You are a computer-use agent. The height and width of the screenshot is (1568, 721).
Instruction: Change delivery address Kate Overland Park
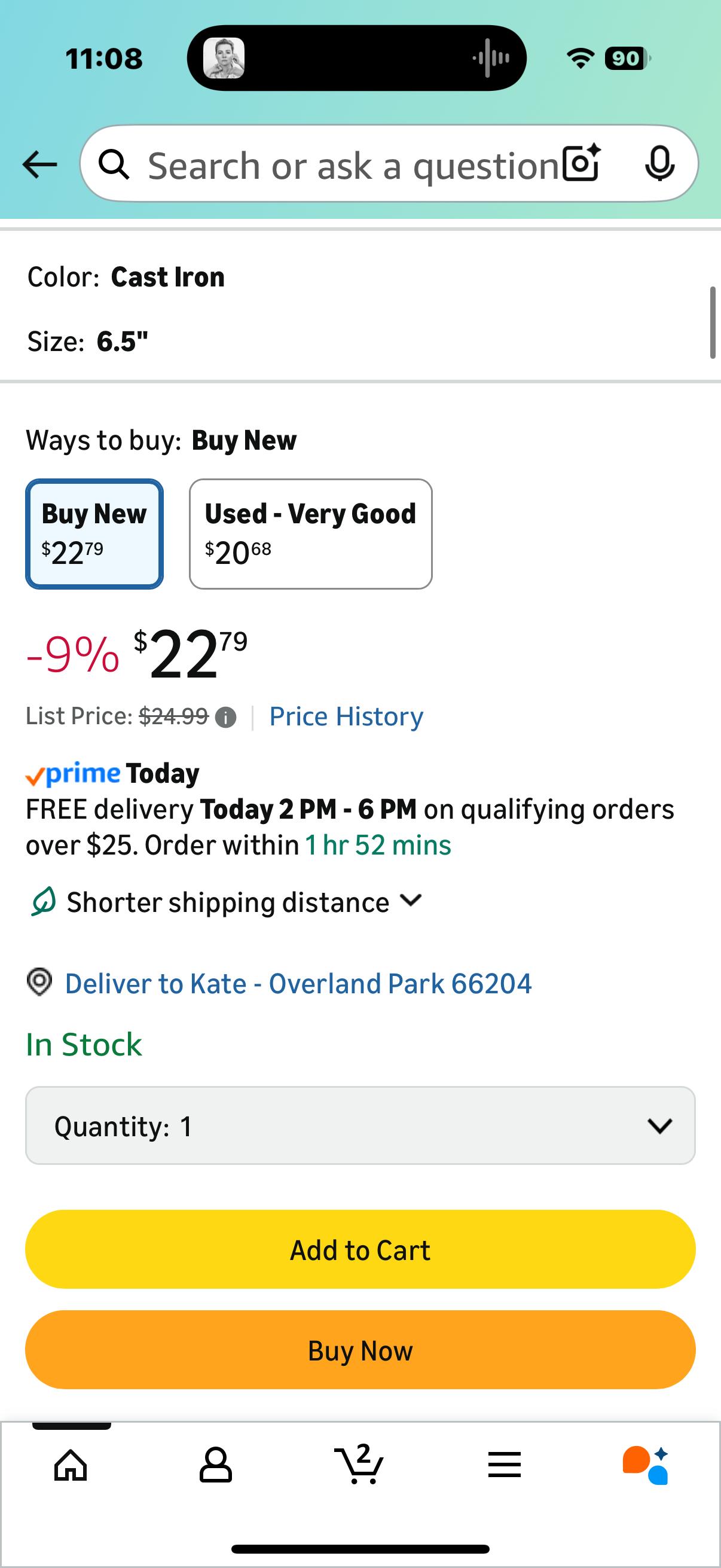298,984
